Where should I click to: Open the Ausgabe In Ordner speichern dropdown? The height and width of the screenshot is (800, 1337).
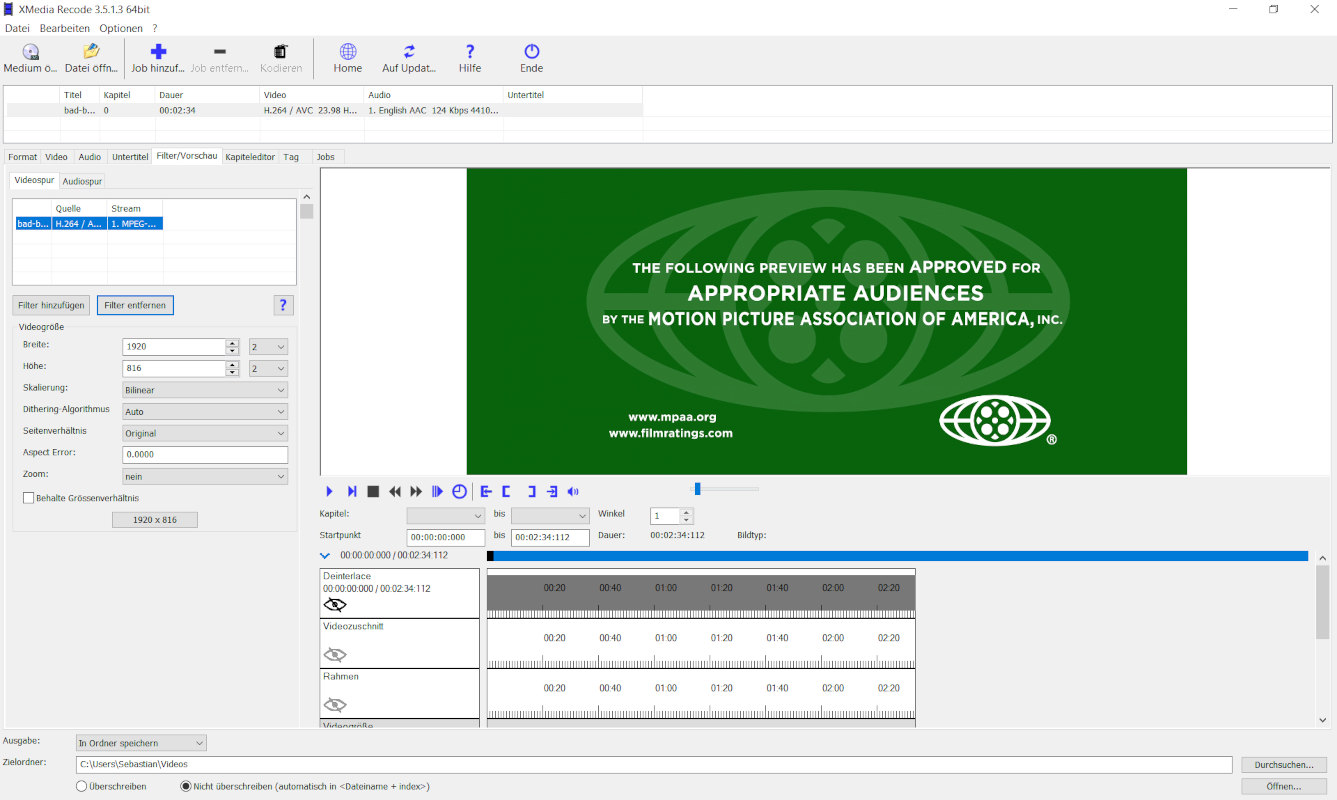[141, 743]
